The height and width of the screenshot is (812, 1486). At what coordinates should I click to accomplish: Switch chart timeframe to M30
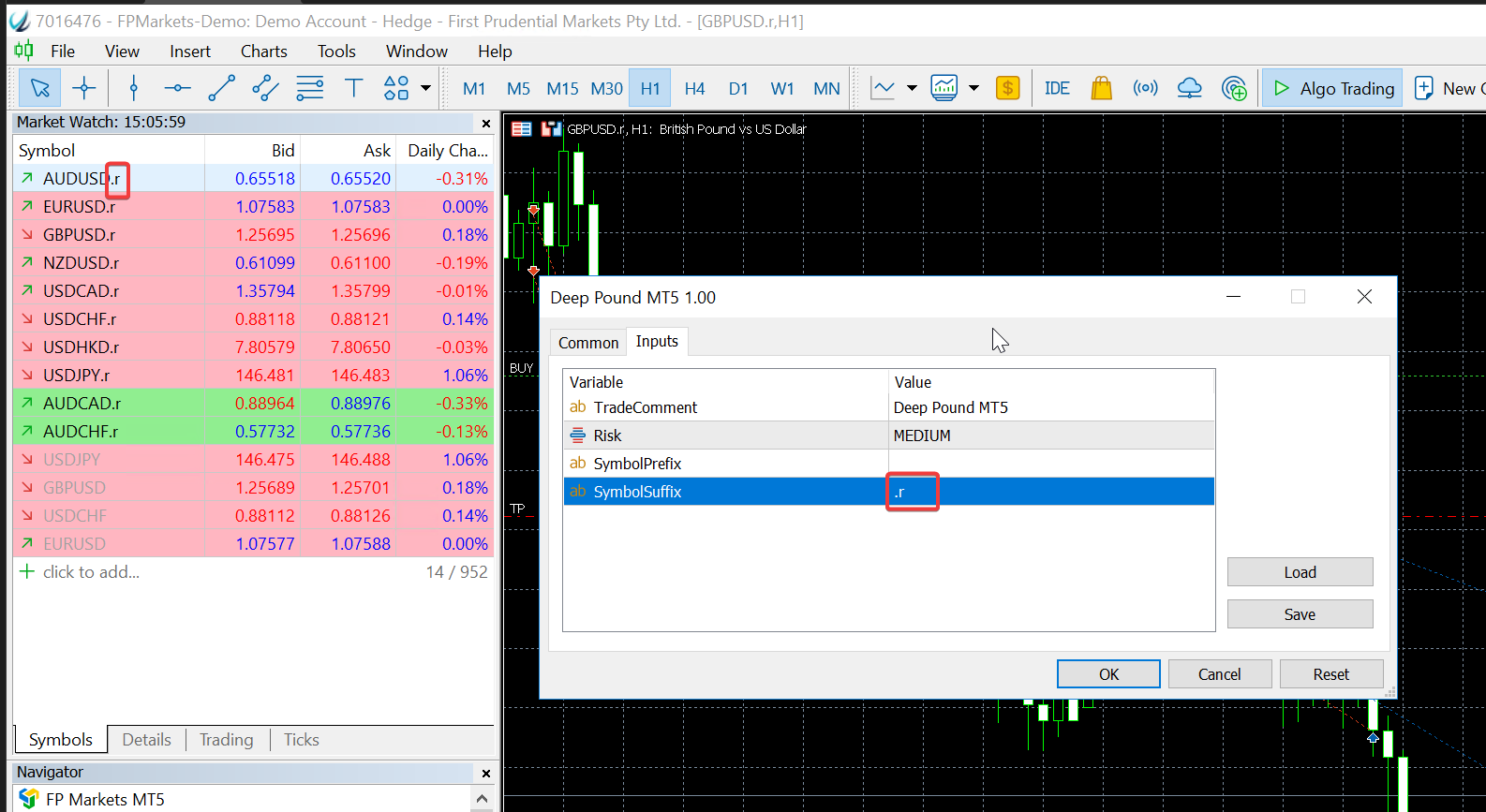click(606, 88)
